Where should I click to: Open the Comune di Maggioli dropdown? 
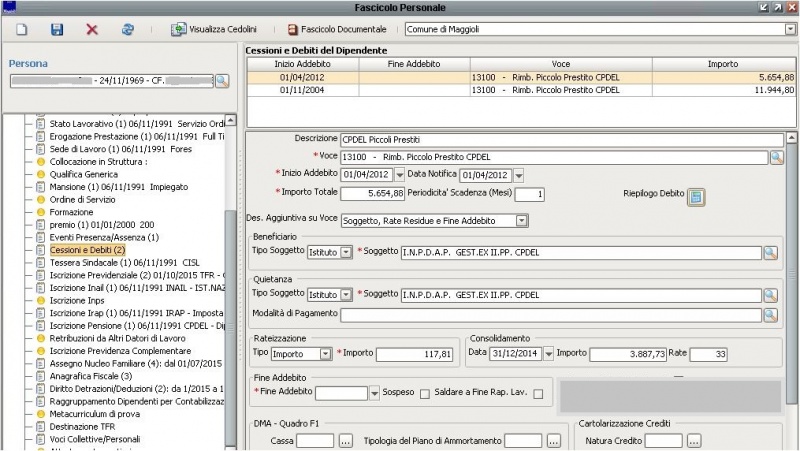click(791, 30)
